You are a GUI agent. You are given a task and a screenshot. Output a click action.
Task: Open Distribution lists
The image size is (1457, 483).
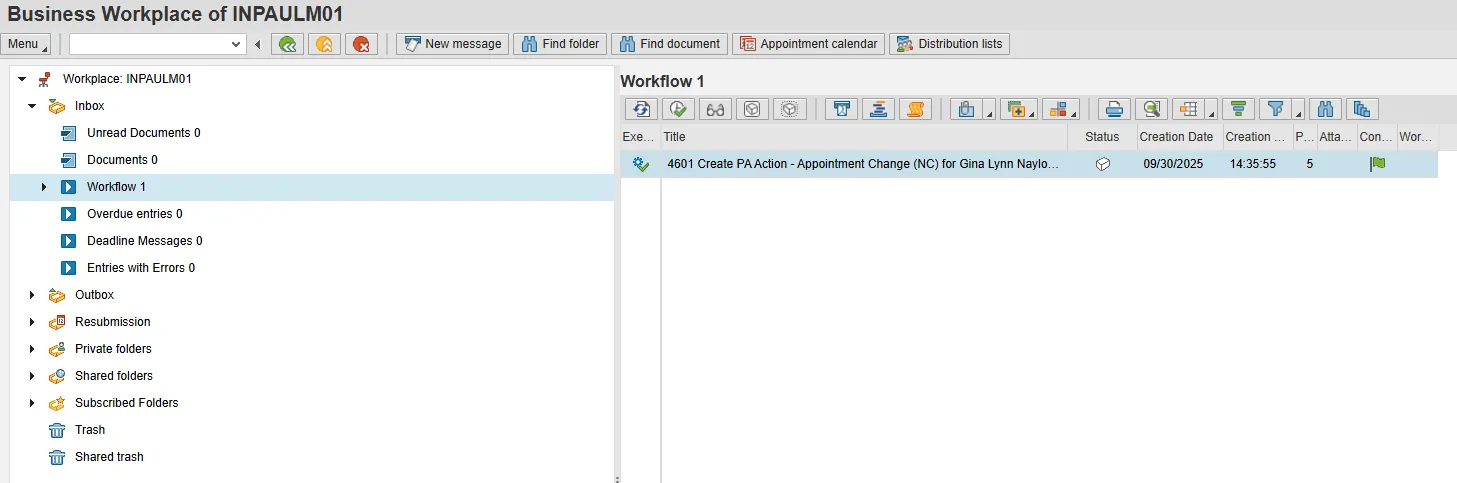(x=949, y=44)
